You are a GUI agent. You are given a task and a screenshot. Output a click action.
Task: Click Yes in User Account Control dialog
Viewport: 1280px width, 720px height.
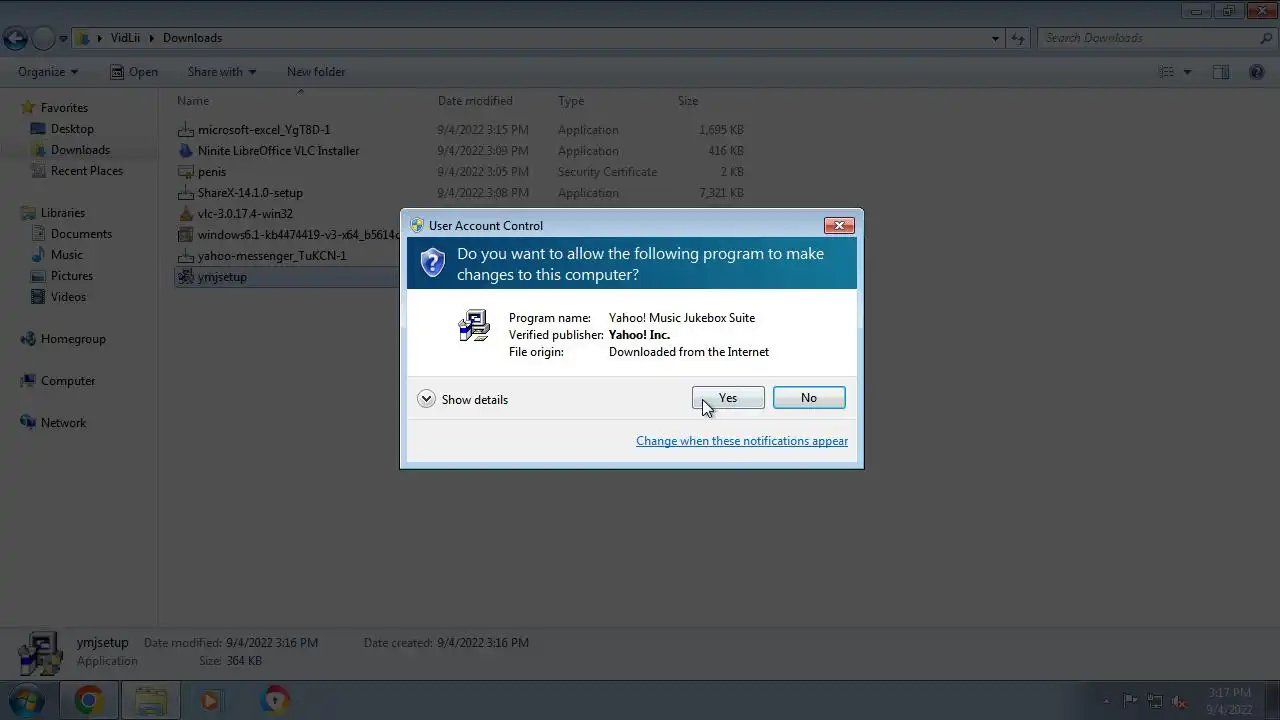(x=728, y=398)
